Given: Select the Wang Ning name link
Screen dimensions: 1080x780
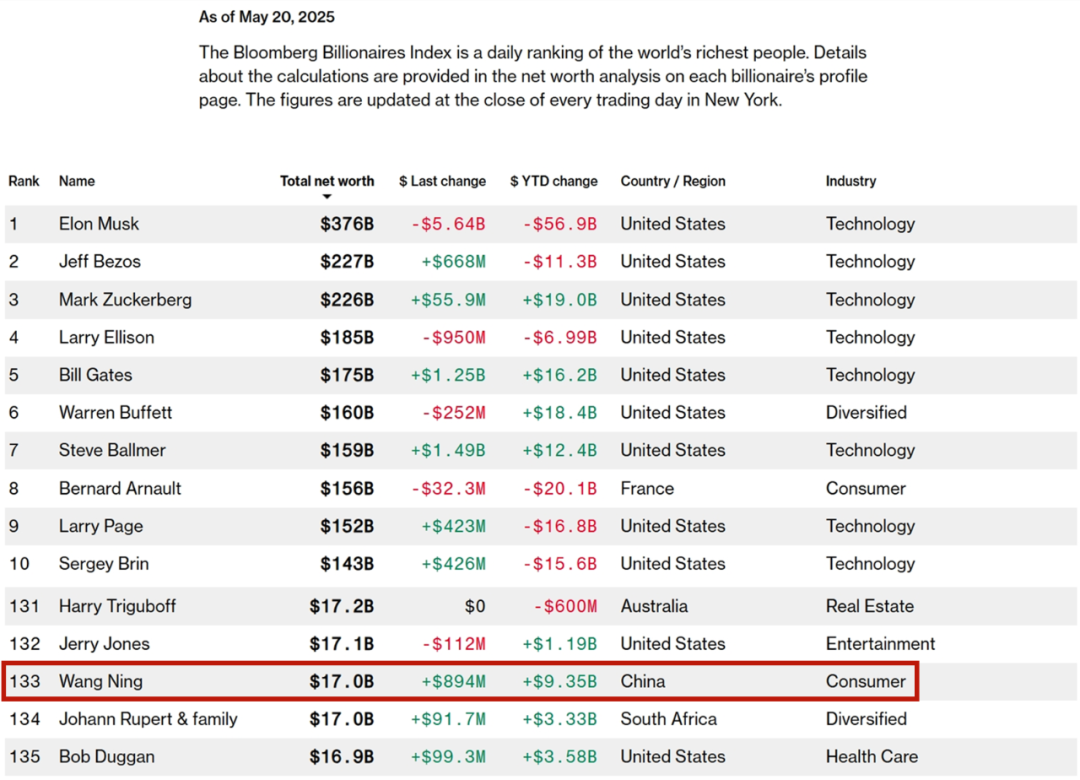Looking at the screenshot, I should coord(101,681).
